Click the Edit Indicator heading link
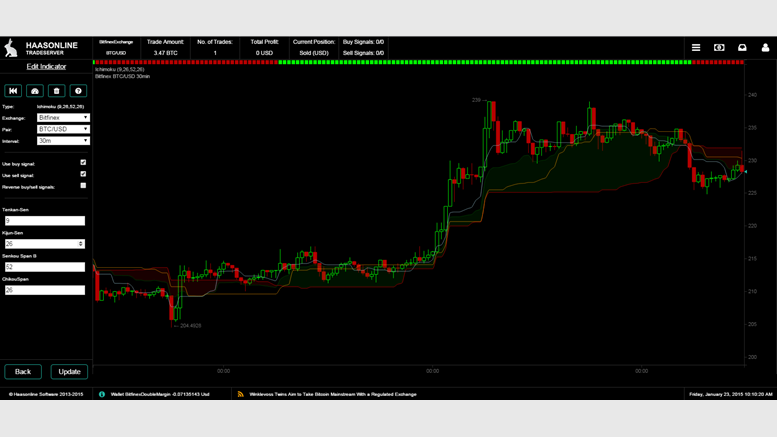Screen dimensions: 777x437 (46, 66)
